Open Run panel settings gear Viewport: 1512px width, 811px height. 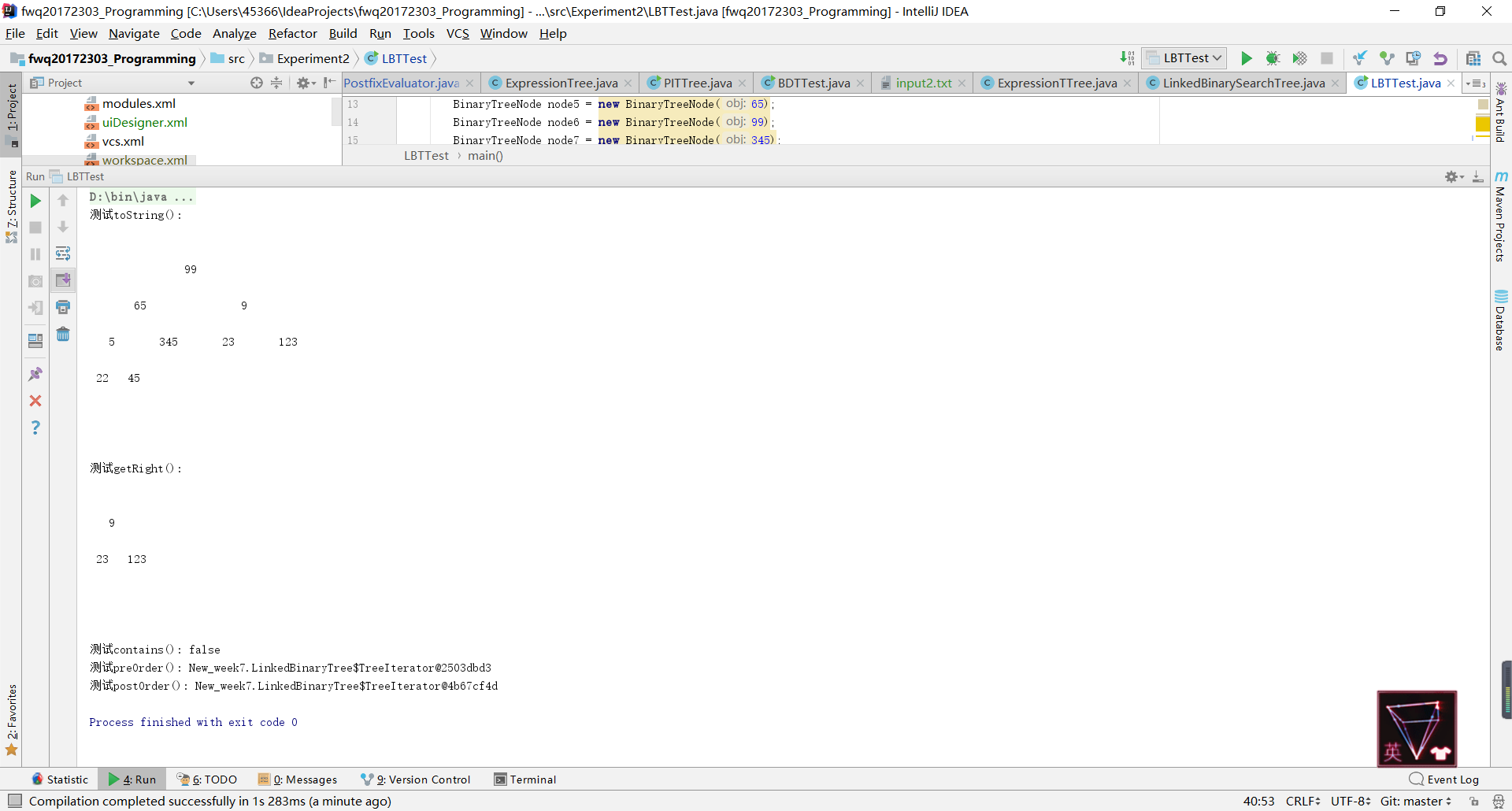click(x=1454, y=176)
